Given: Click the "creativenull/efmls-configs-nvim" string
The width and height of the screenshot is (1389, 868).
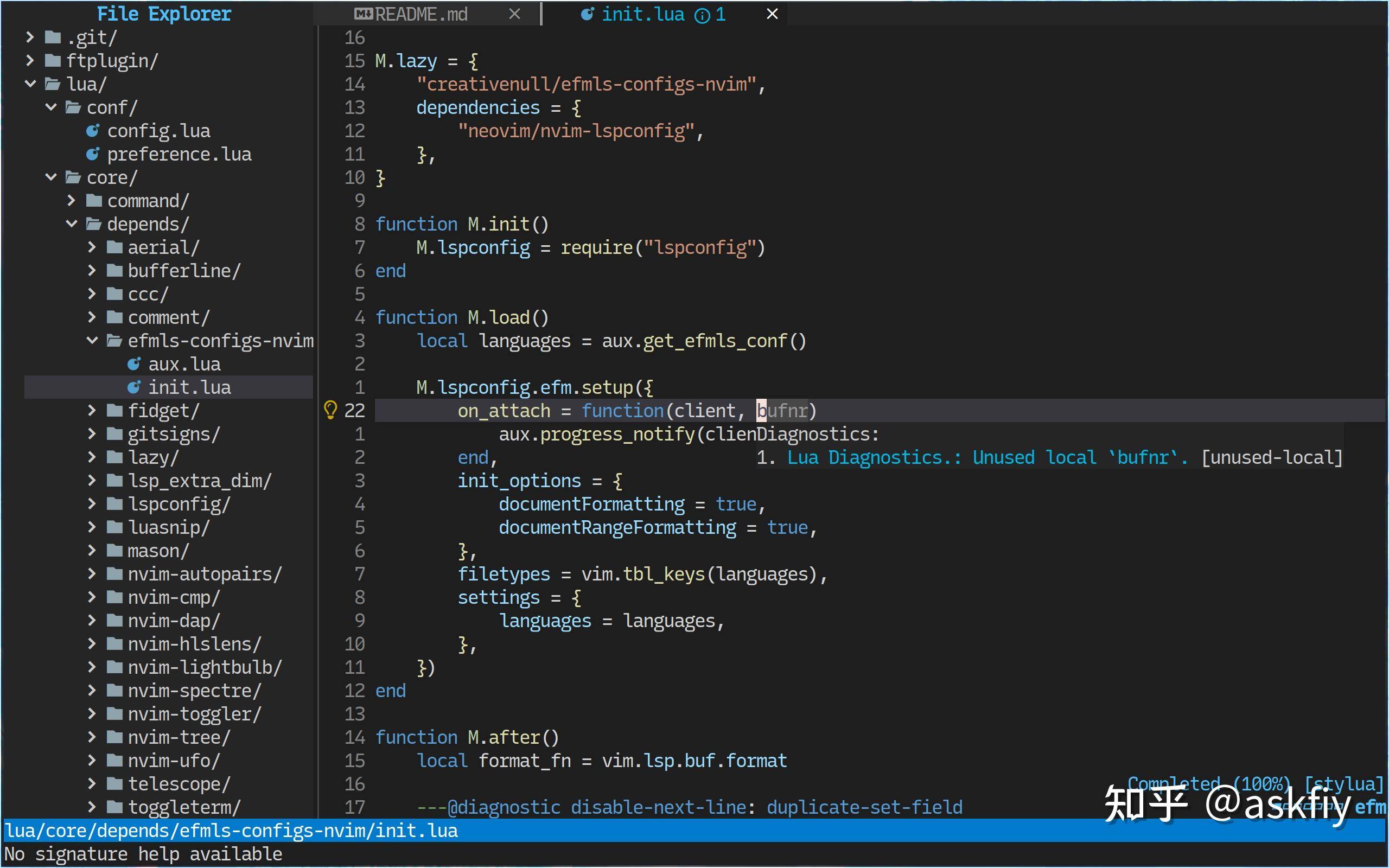Looking at the screenshot, I should (x=586, y=85).
